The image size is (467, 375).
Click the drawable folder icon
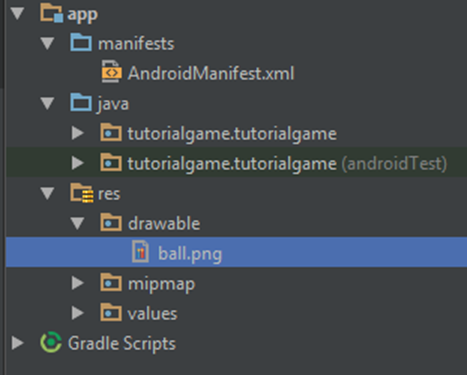click(111, 223)
